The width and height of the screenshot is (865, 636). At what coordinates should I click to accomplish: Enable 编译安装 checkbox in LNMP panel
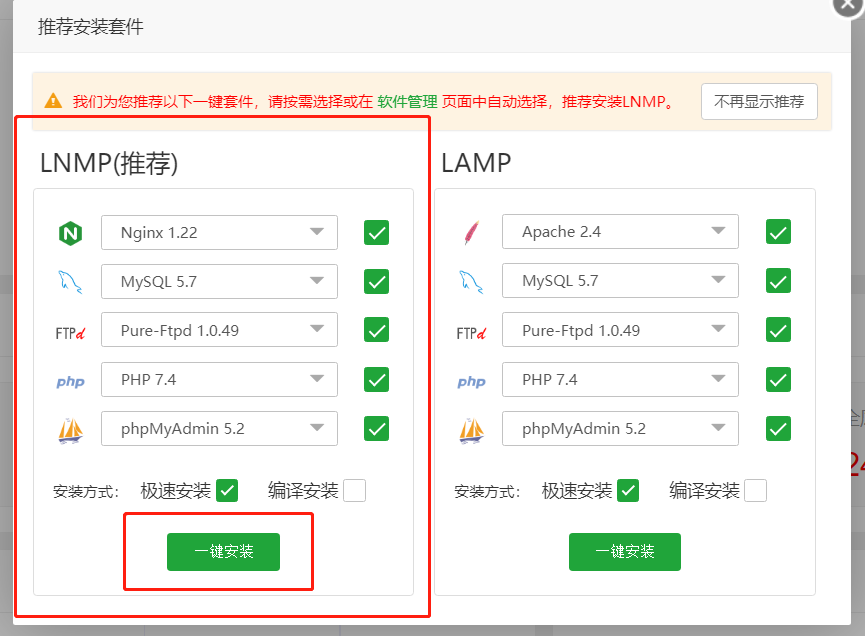click(354, 490)
